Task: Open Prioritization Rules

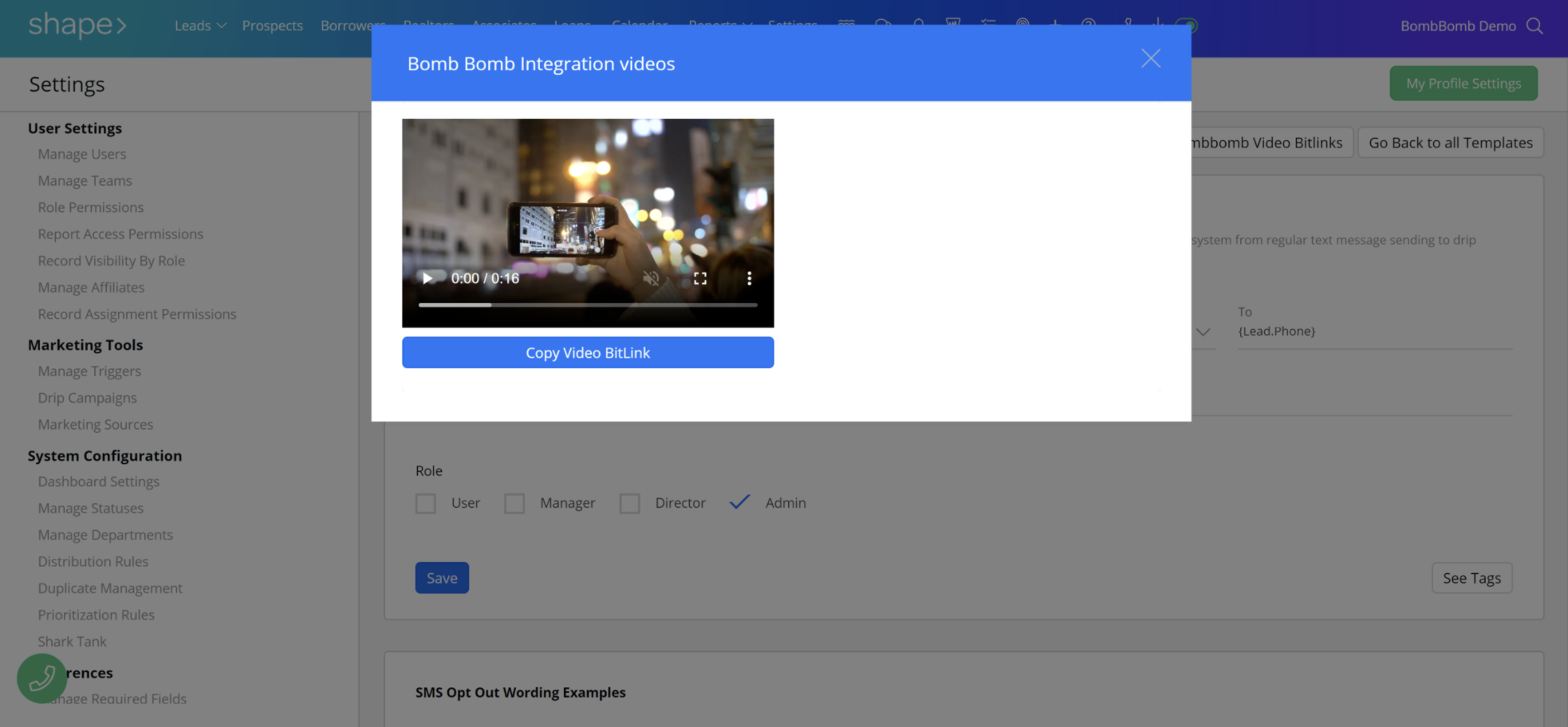Action: click(96, 615)
